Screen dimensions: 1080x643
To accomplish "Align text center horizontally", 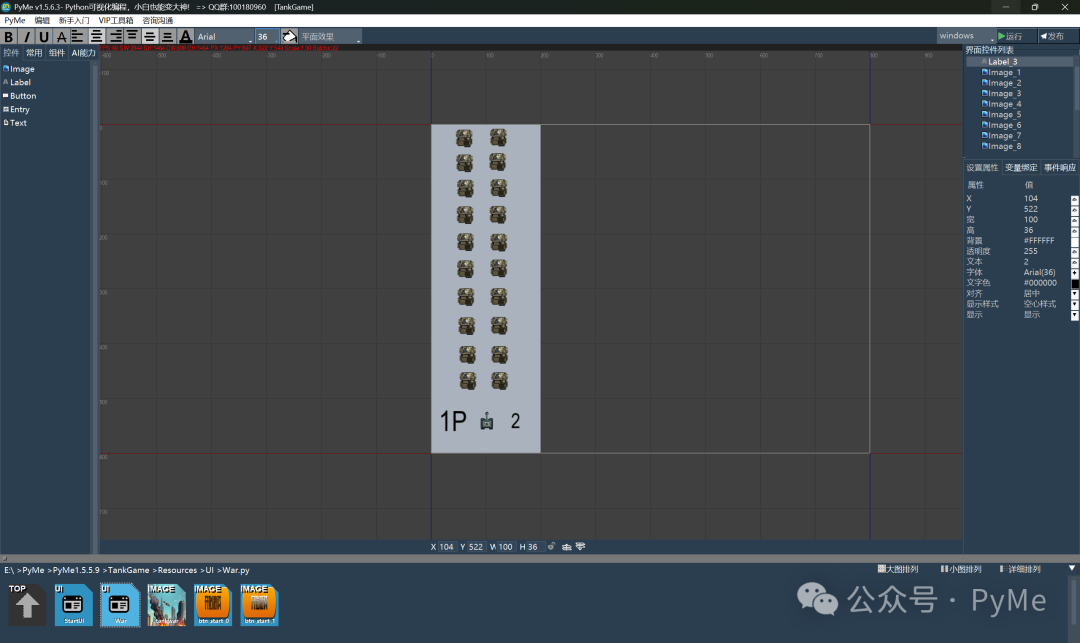I will [x=96, y=36].
